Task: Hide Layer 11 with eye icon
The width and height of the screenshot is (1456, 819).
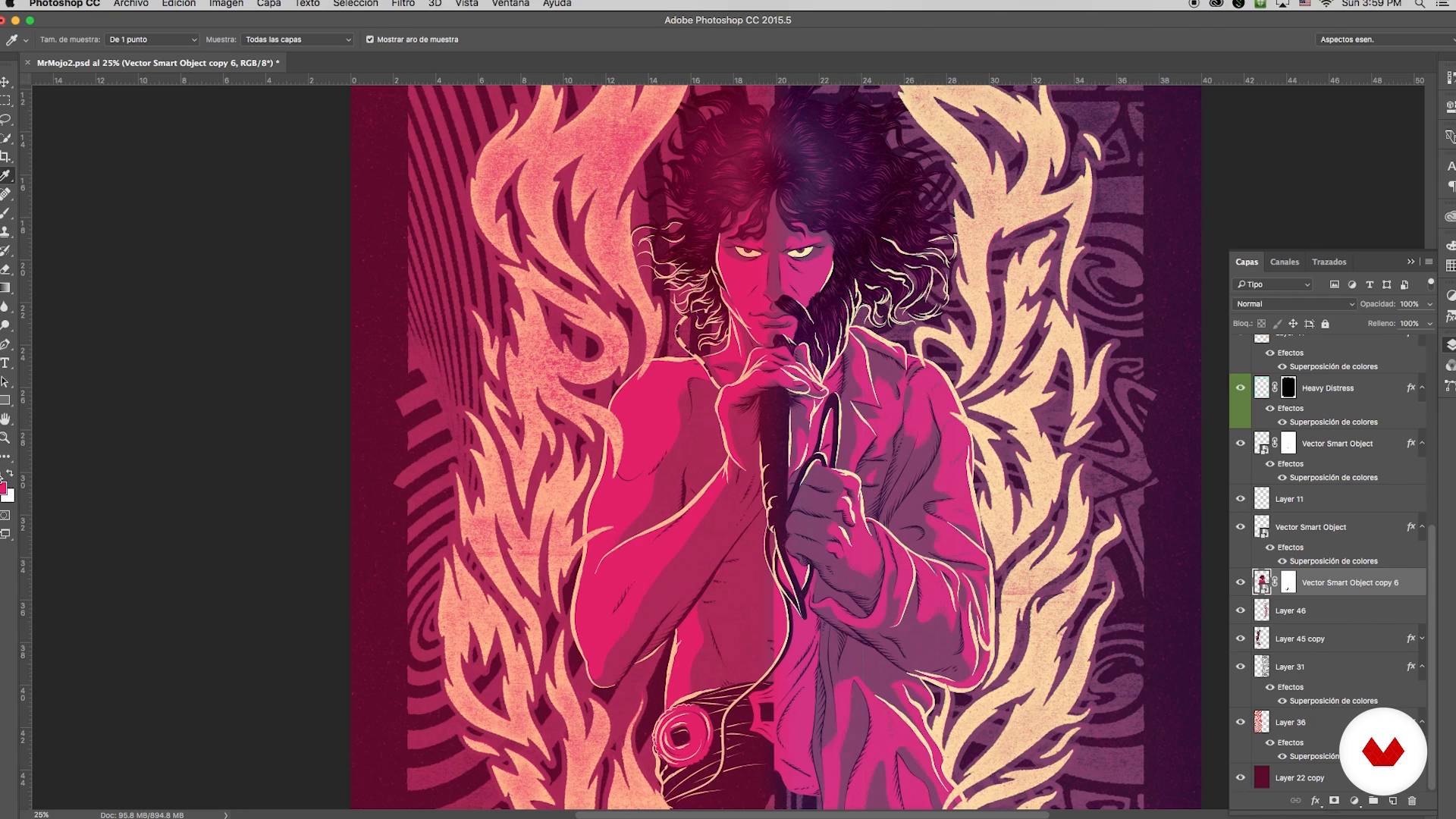Action: point(1241,499)
